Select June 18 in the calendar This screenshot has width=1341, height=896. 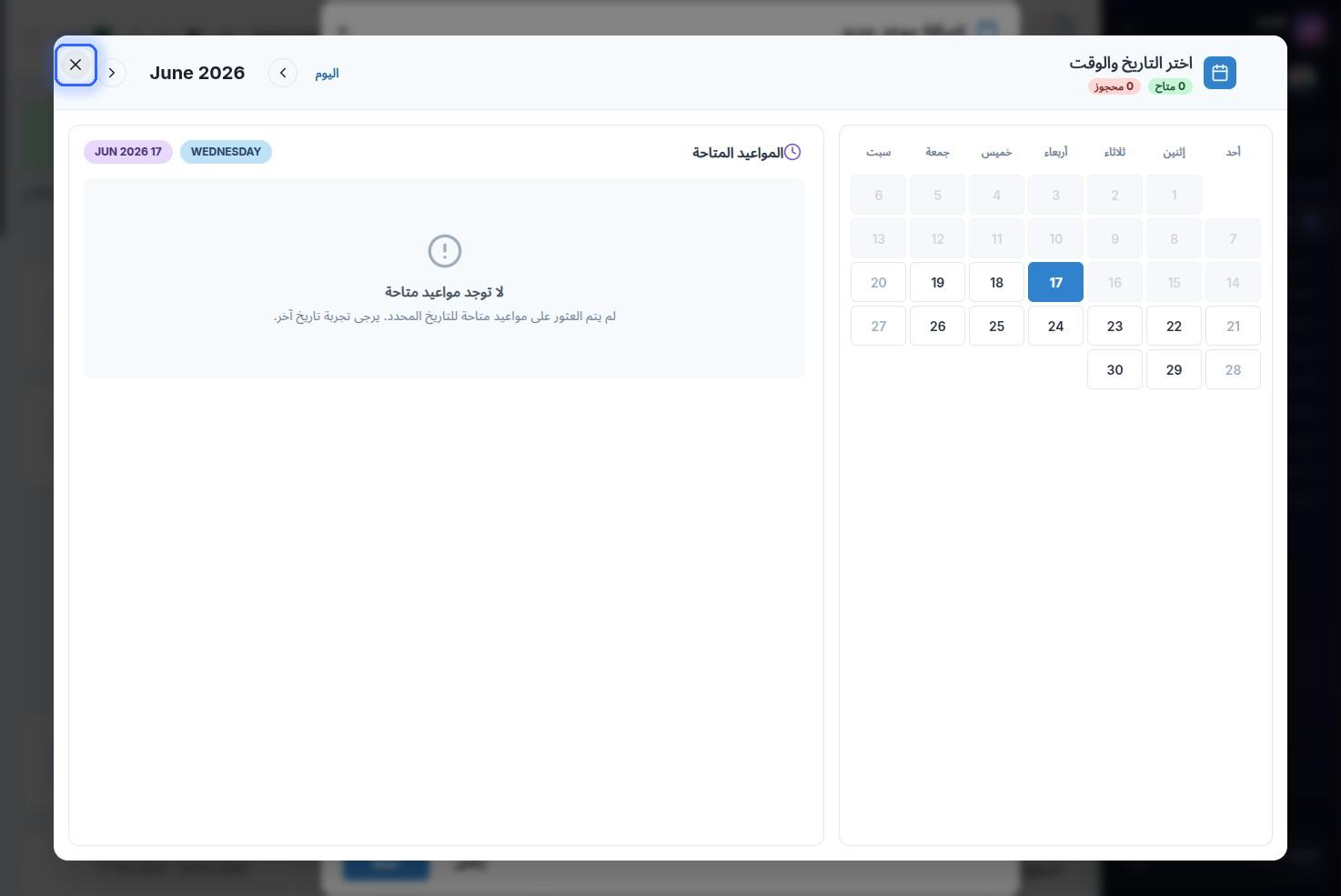996,282
